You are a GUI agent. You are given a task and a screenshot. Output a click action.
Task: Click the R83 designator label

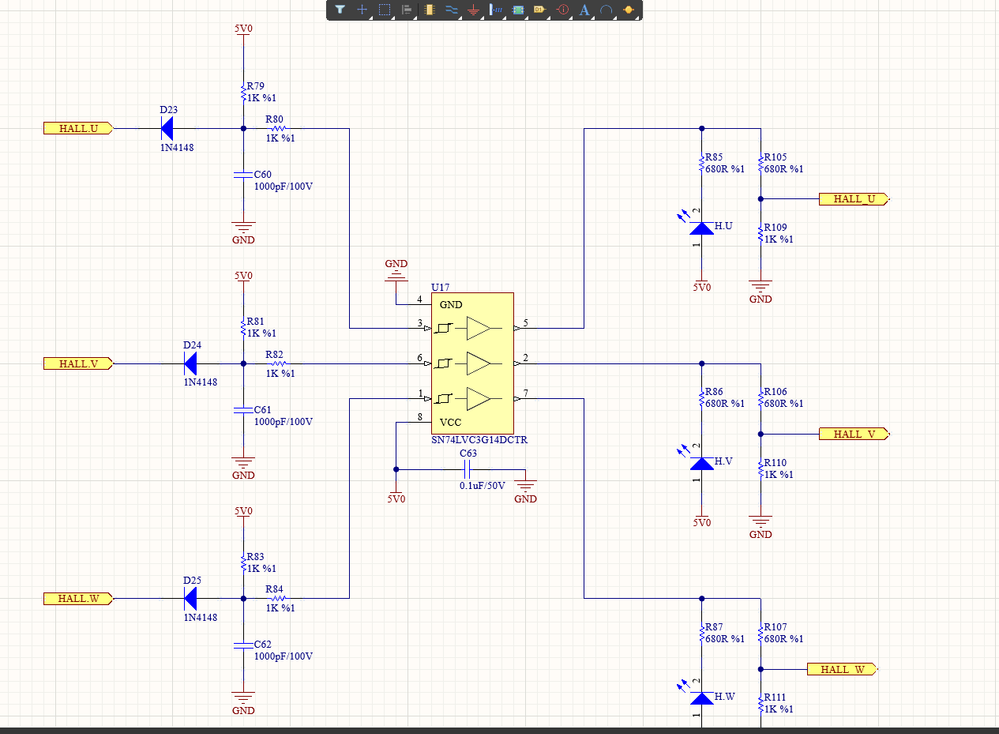click(x=255, y=557)
